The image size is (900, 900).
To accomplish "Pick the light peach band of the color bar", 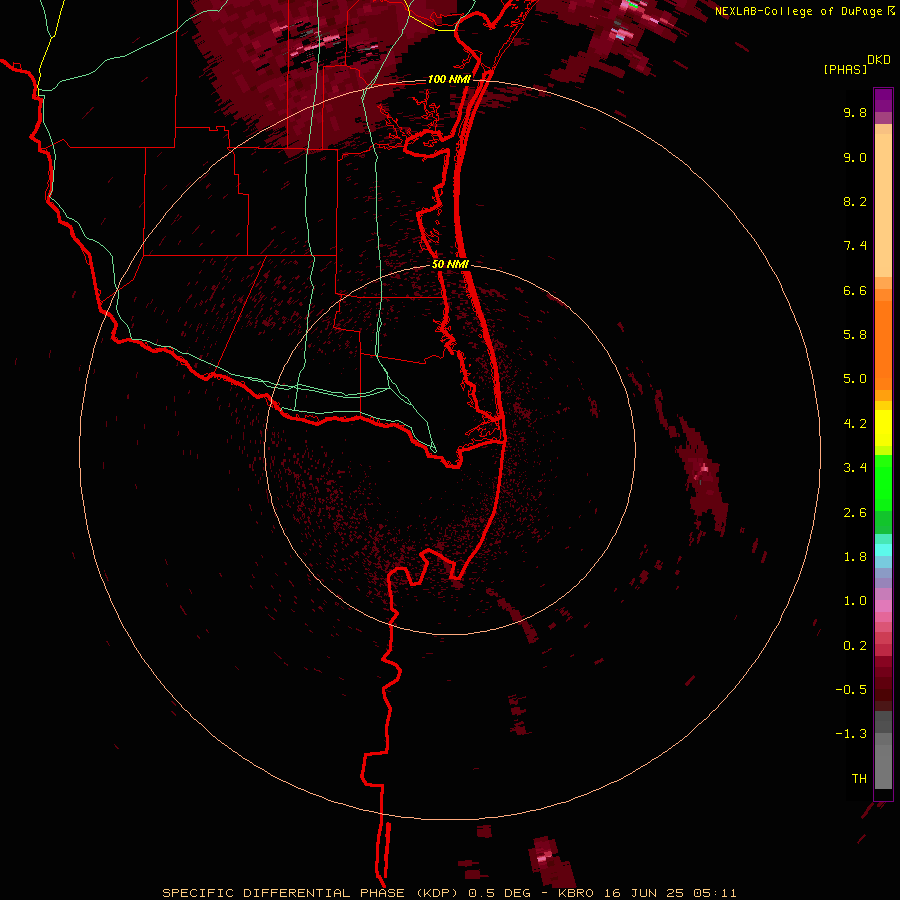I will [883, 207].
